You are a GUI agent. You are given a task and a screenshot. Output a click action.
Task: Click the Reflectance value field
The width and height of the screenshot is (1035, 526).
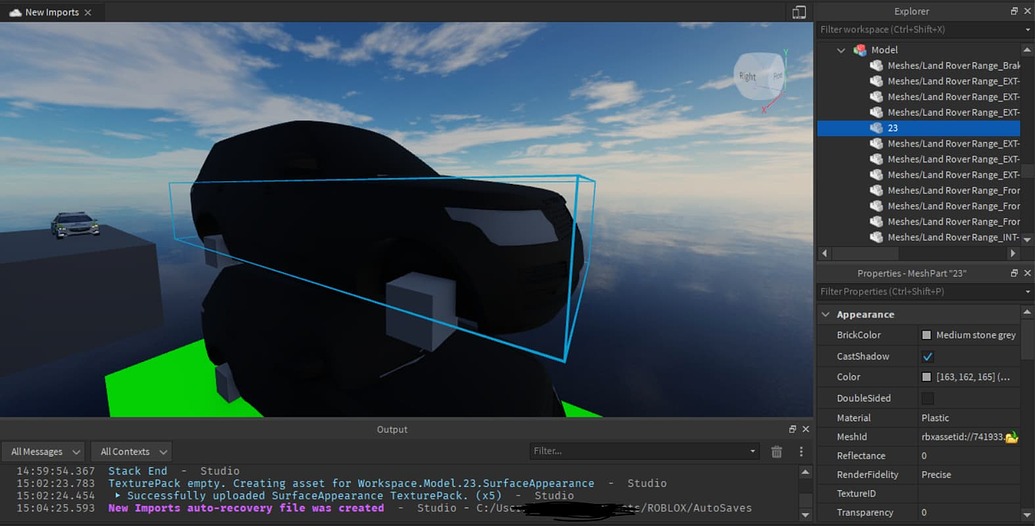pos(969,456)
